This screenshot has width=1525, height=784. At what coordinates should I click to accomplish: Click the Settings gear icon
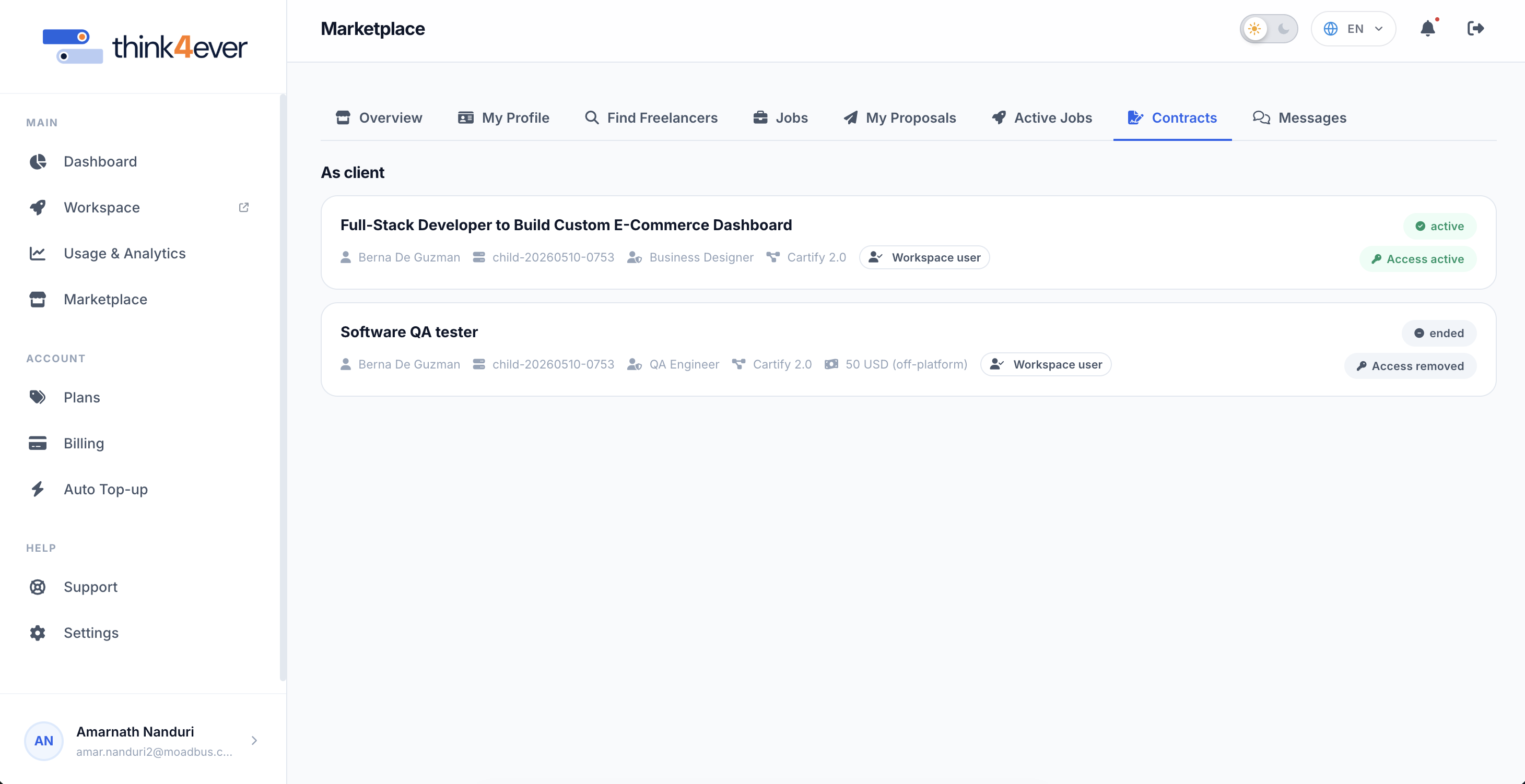[x=38, y=633]
